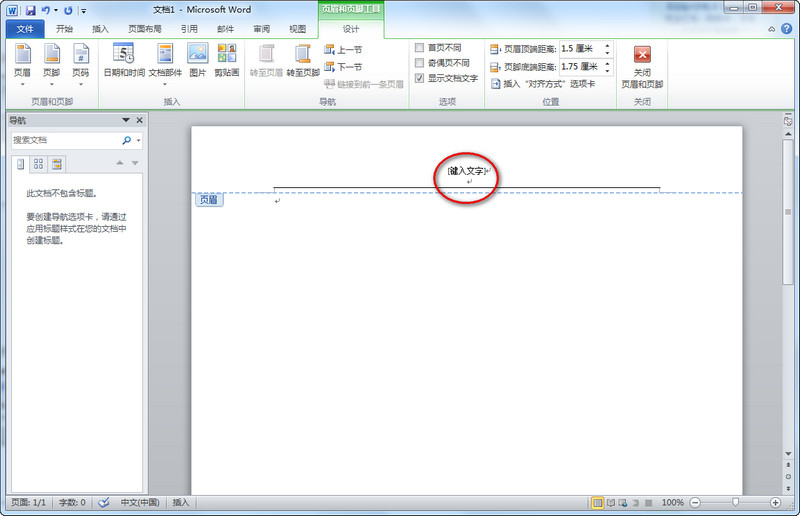Go to previous heading arrow in Navigation
This screenshot has height=516, width=800.
(120, 163)
